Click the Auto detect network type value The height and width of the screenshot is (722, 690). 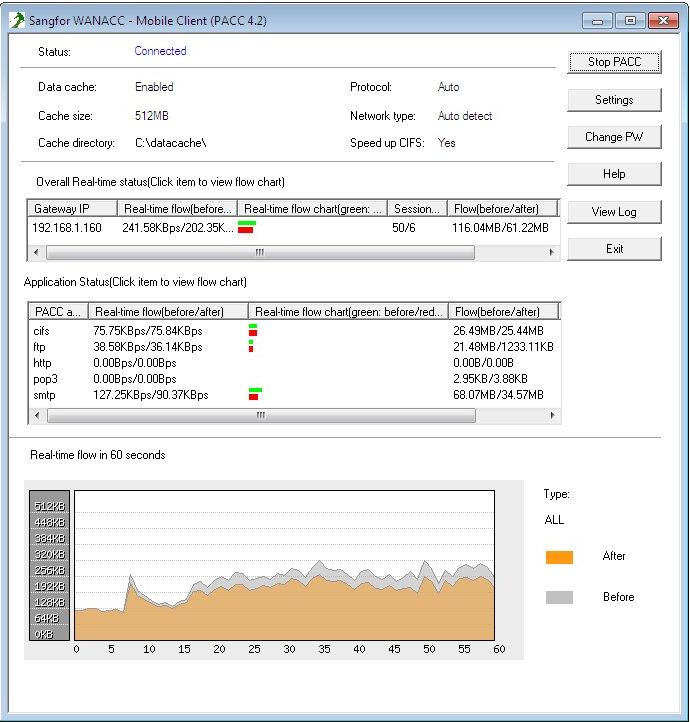465,116
